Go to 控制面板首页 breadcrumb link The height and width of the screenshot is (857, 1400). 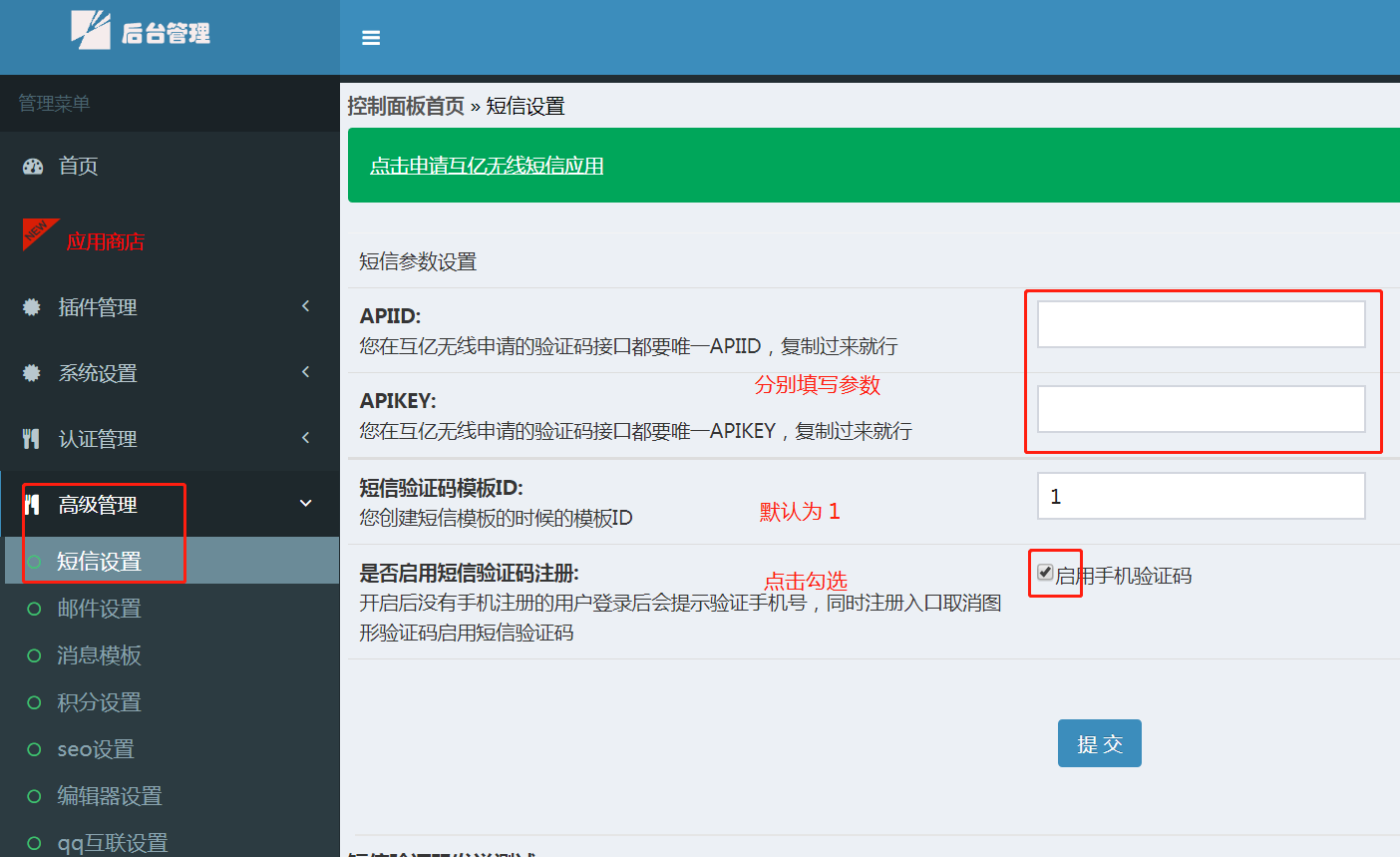click(x=406, y=106)
